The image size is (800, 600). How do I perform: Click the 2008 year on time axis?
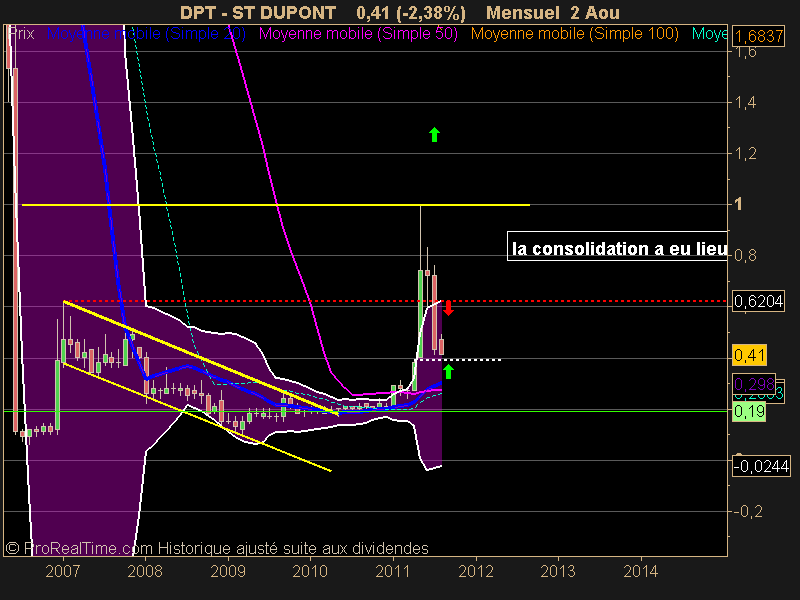145,571
